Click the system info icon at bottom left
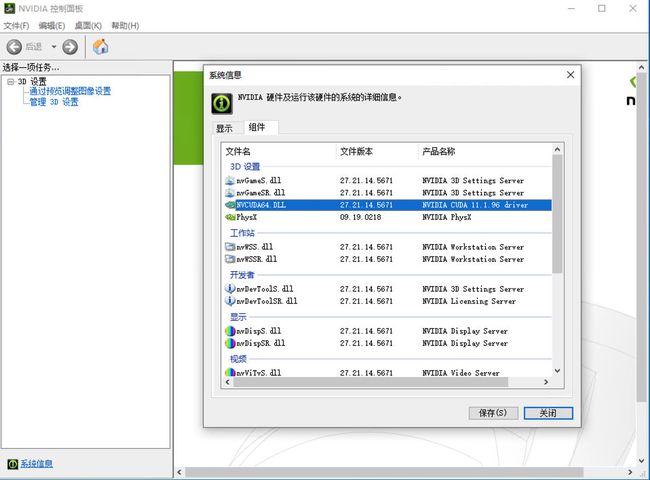The width and height of the screenshot is (650, 480). (13, 464)
